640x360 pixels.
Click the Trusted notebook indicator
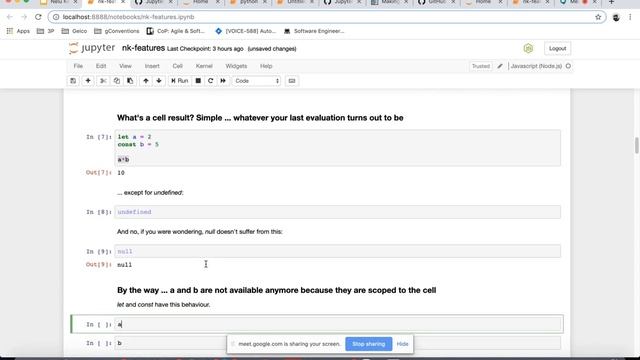click(x=481, y=66)
